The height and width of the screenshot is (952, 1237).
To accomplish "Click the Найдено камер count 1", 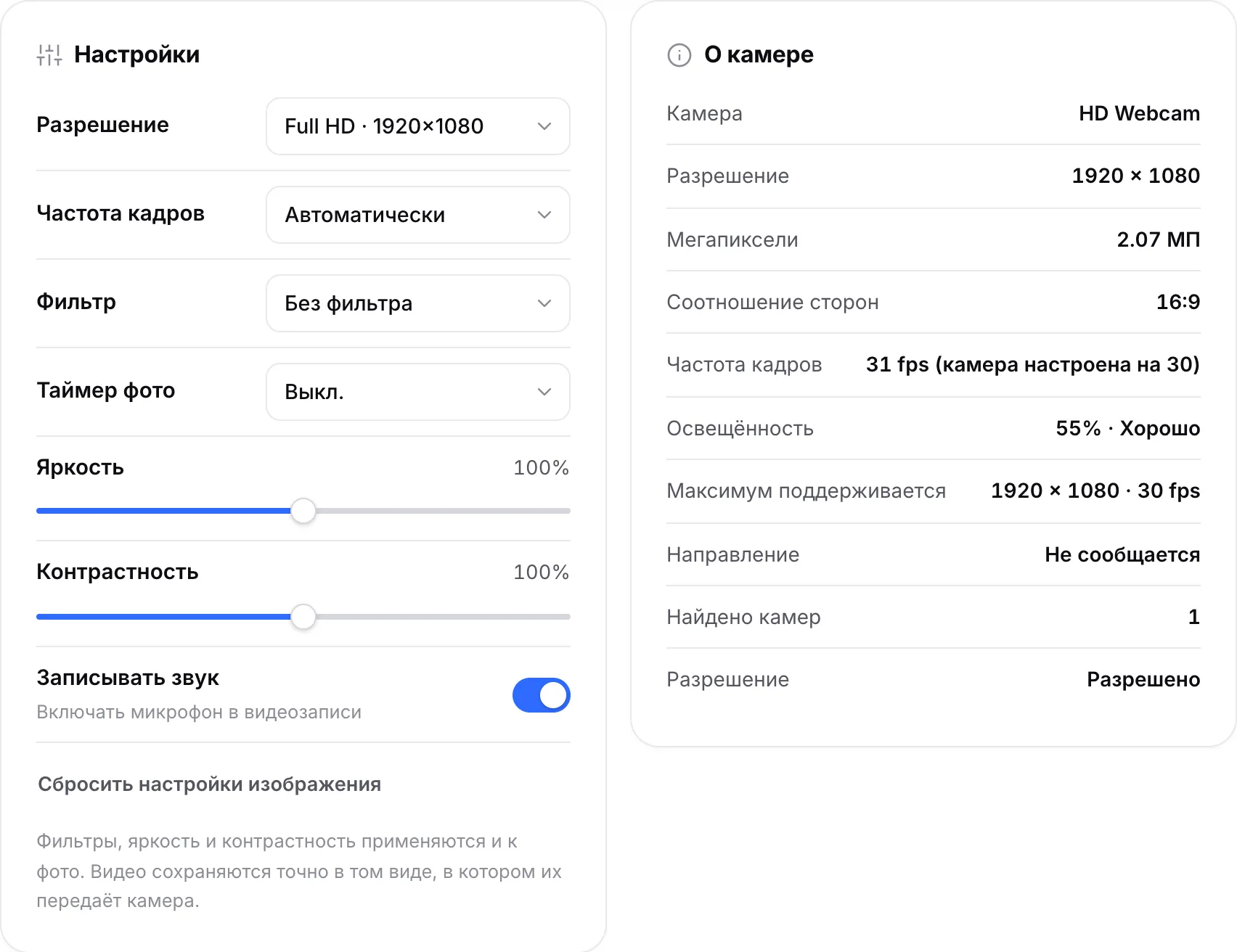I will tap(1193, 617).
